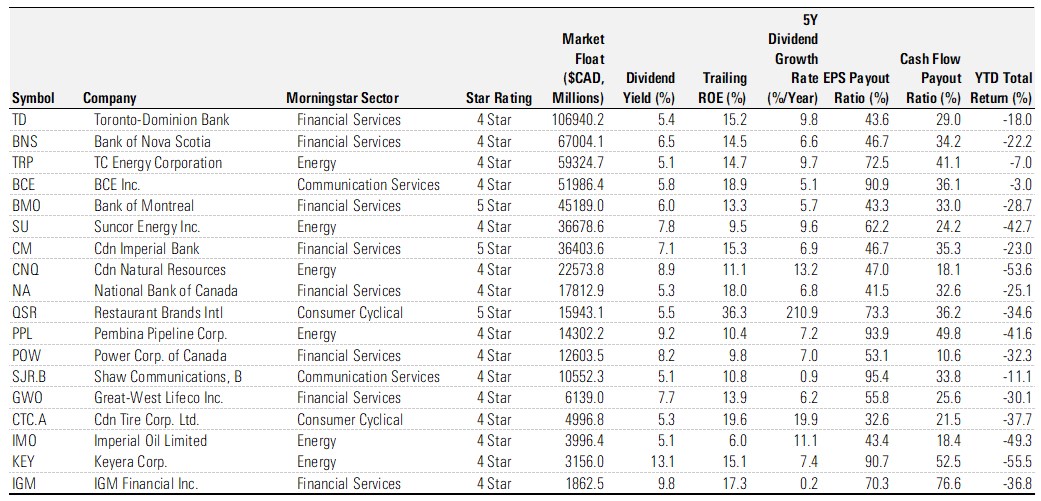This screenshot has height=501, width=1041.
Task: Select the Toronto-Dominion Bank company name
Action: tap(161, 120)
